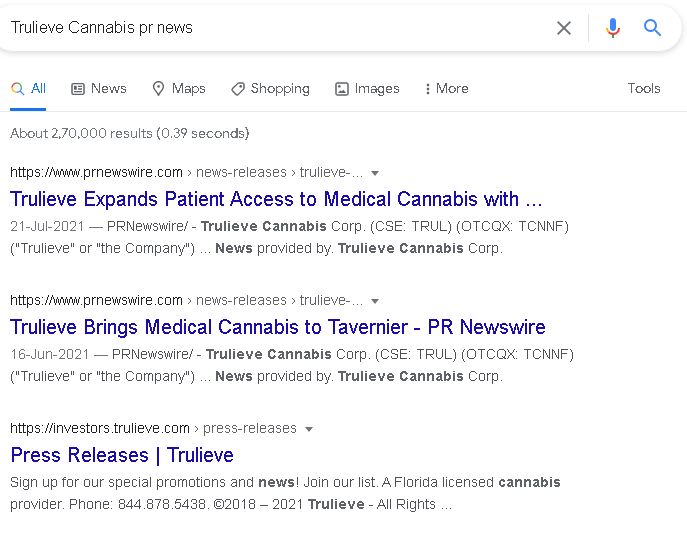
Task: Click the first prnewswire.com URL breadcrumb
Action: [x=97, y=172]
